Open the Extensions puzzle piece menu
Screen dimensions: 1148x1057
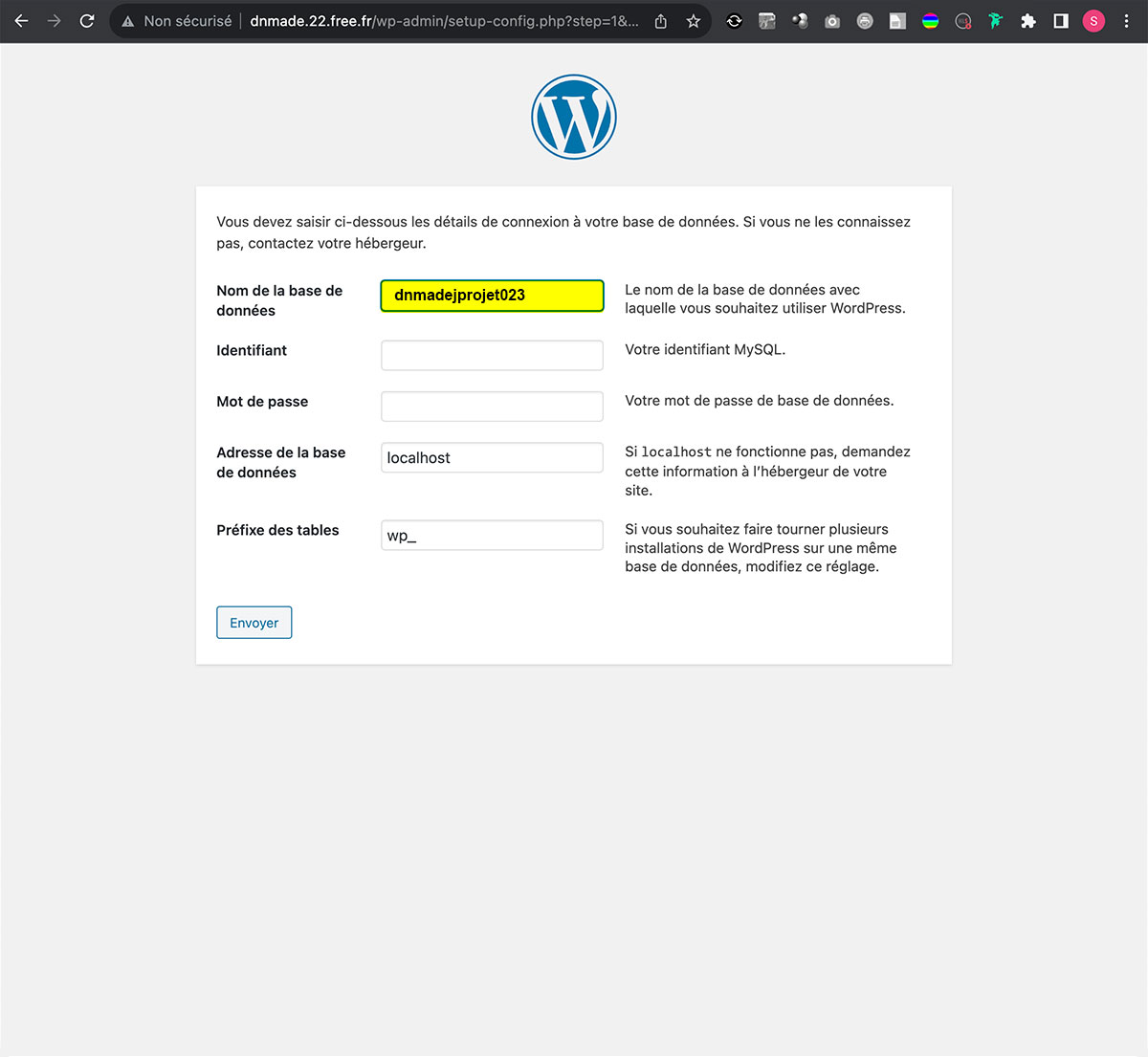tap(1028, 21)
